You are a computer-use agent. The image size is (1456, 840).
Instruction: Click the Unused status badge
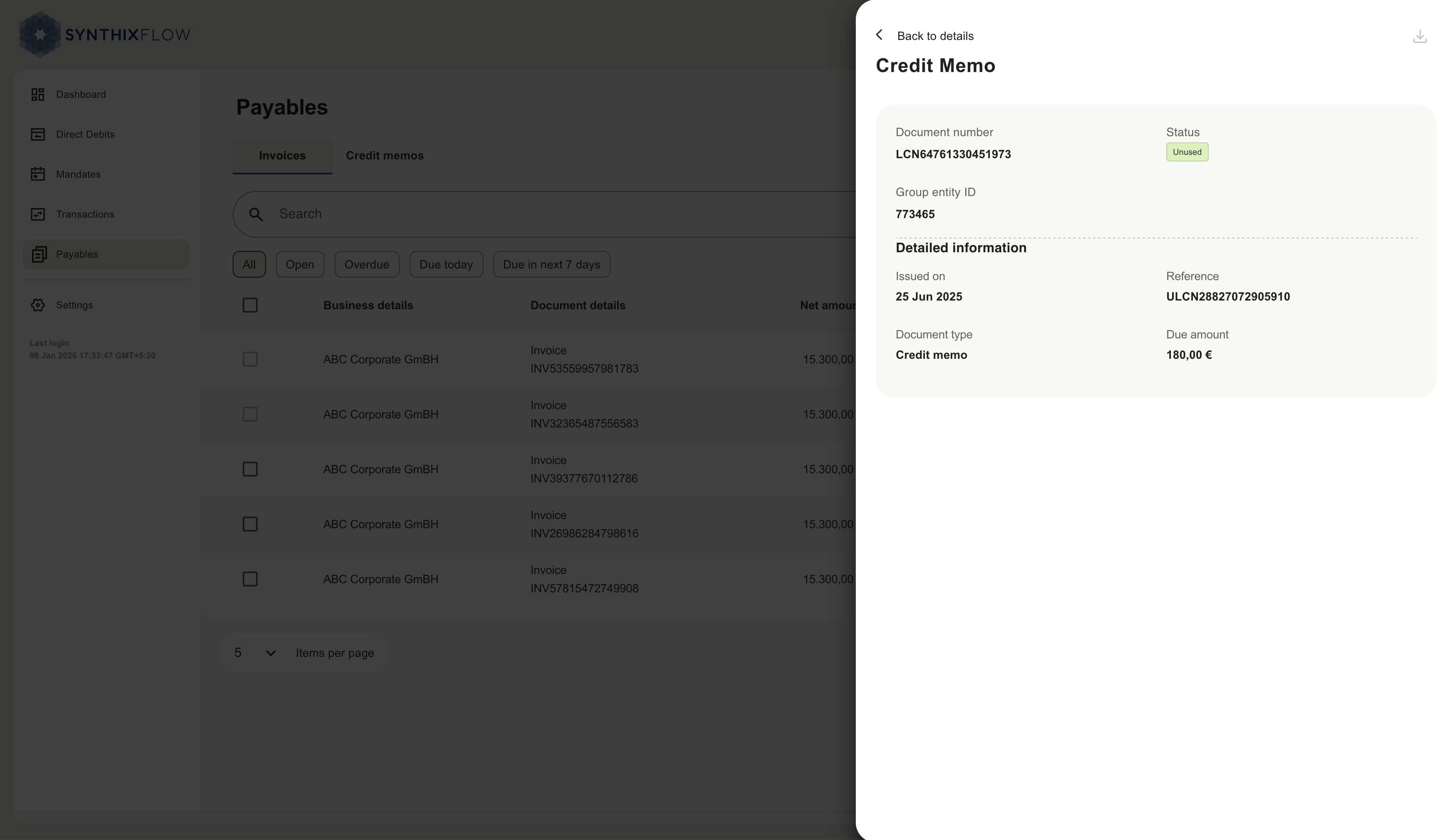(x=1187, y=152)
